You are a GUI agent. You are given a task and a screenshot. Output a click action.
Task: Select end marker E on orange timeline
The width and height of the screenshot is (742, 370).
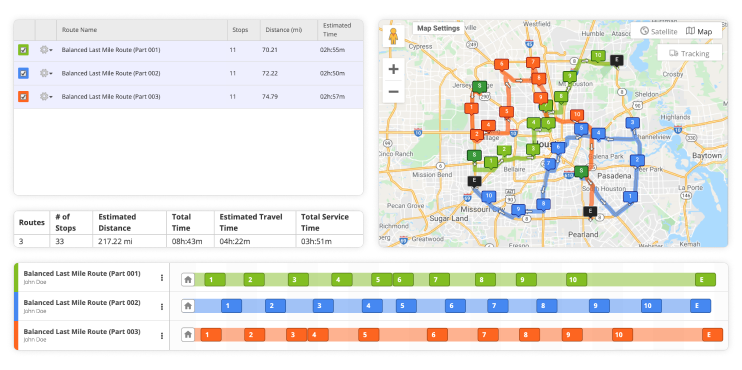coord(713,335)
